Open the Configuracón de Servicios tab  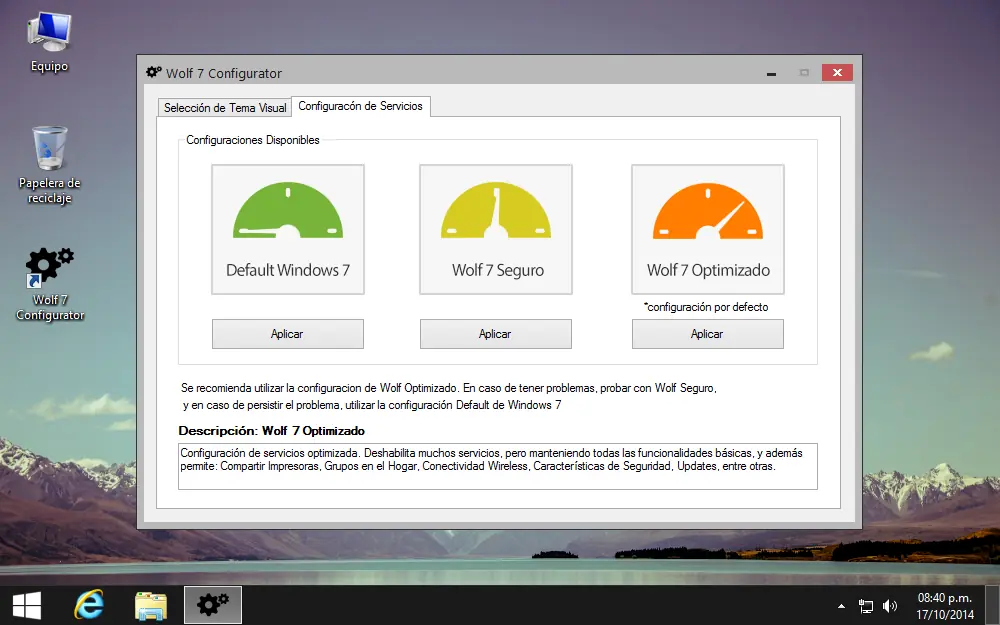point(360,106)
